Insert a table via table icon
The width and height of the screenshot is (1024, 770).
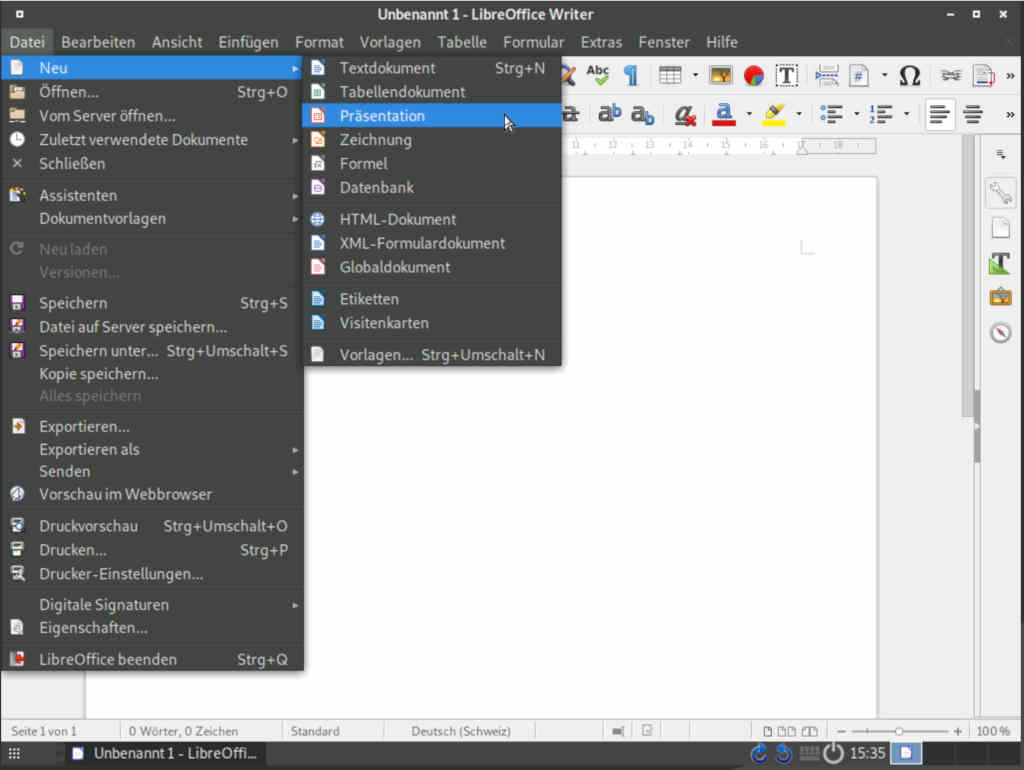tap(669, 75)
